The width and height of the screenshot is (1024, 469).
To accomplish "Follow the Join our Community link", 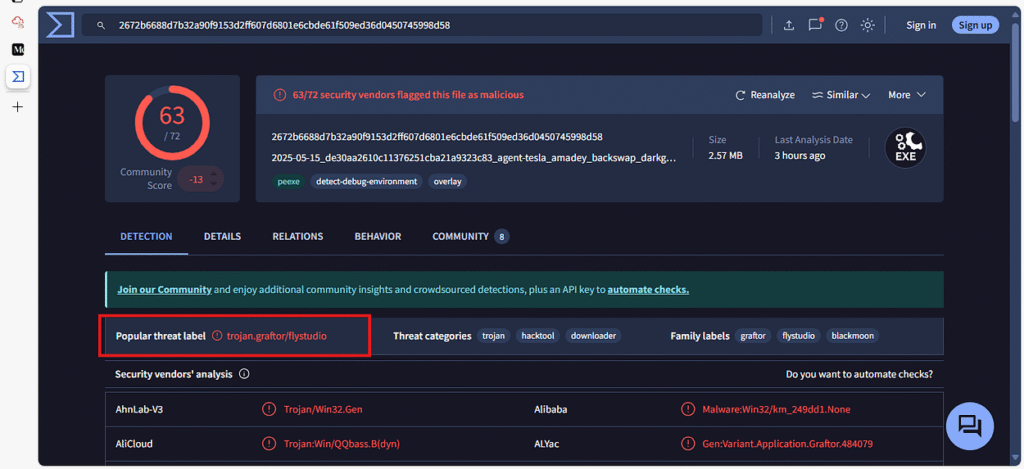I will coord(165,289).
